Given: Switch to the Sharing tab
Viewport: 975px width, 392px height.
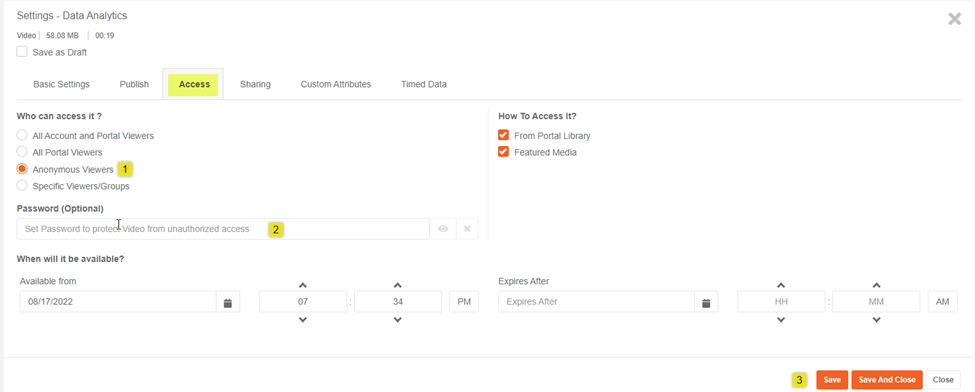Looking at the screenshot, I should 256,84.
